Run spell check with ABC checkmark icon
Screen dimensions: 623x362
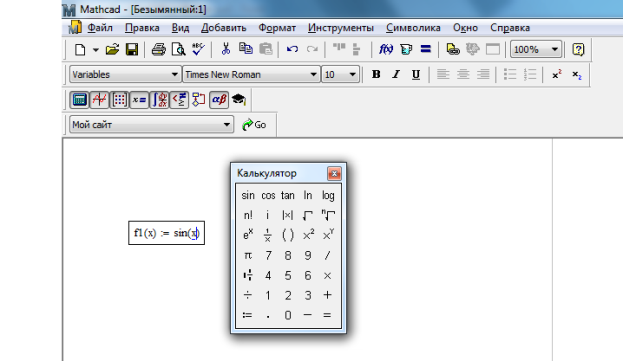click(198, 50)
